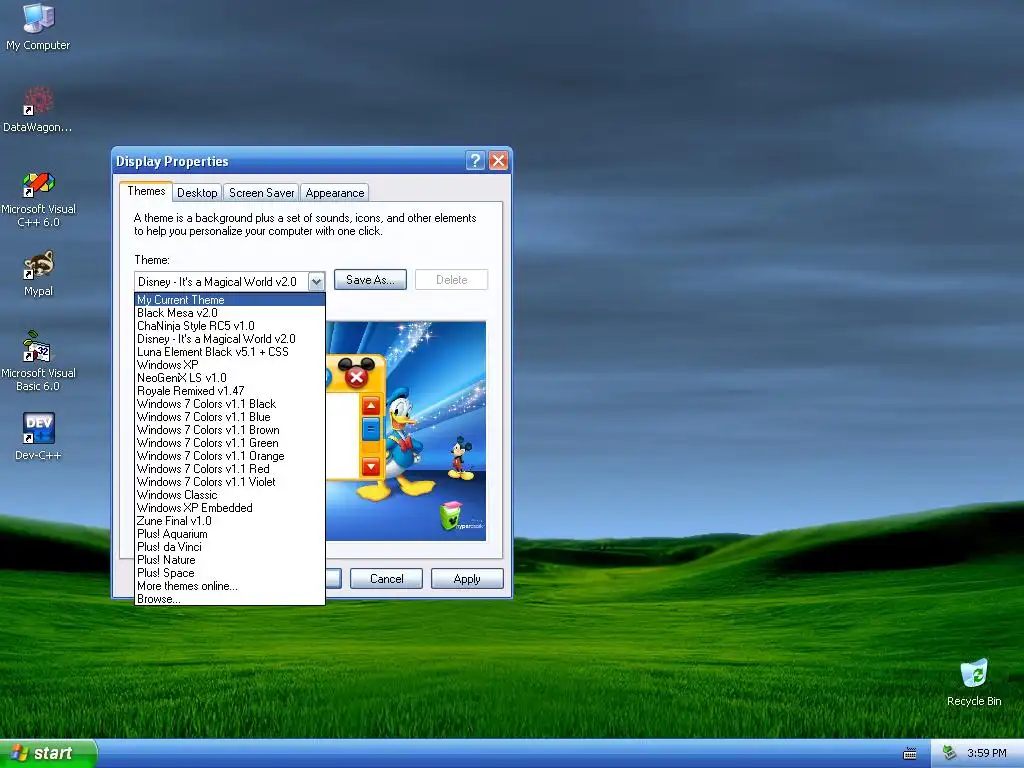This screenshot has height=768, width=1024.
Task: Choose Plus! Aquarium theme
Action: coord(230,534)
